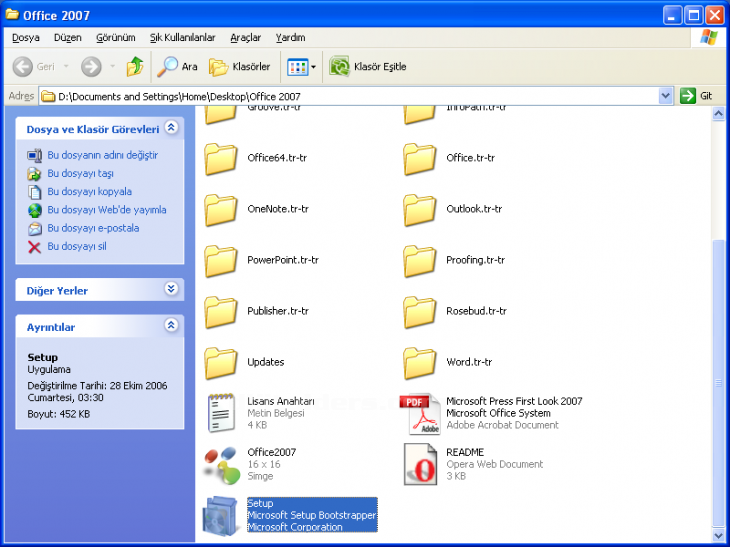Click the Web publish globe icon
The height and width of the screenshot is (547, 730).
tap(34, 210)
